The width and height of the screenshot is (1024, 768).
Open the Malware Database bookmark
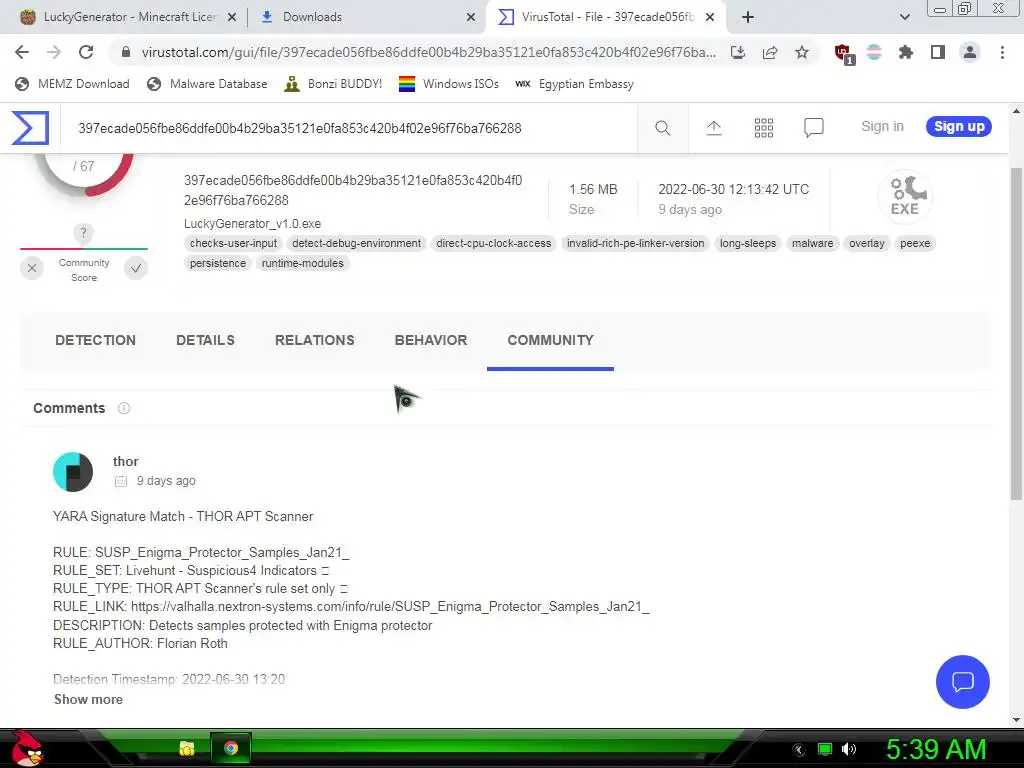(208, 84)
